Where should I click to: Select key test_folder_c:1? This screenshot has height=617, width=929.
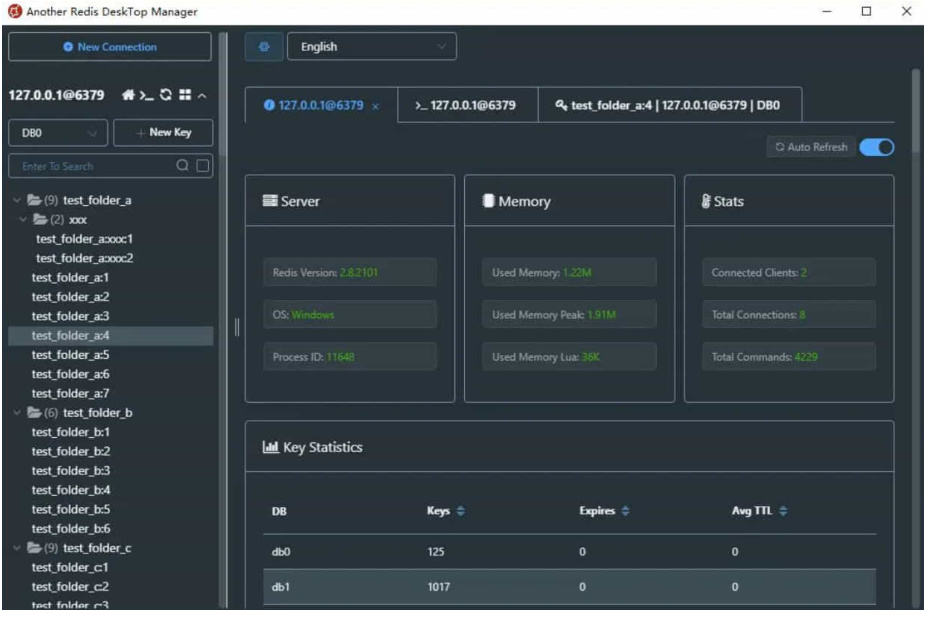pyautogui.click(x=70, y=568)
